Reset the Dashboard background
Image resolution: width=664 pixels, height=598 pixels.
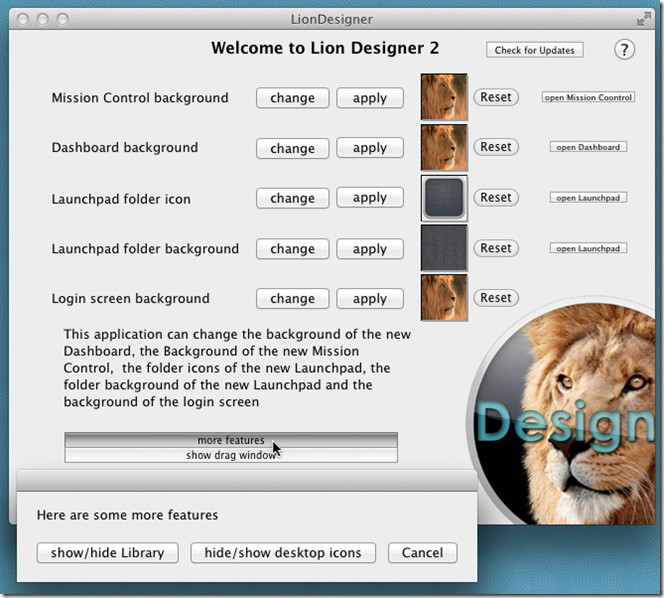click(496, 147)
